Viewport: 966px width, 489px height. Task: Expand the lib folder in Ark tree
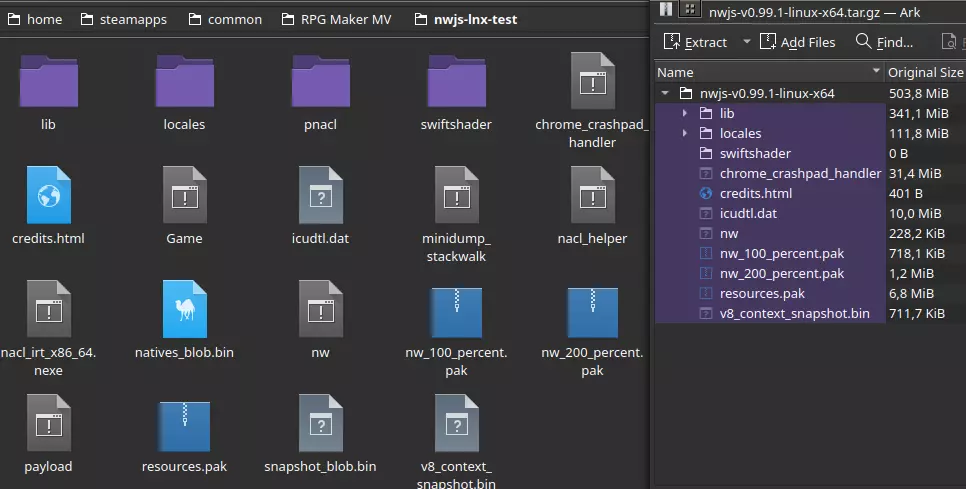(x=684, y=113)
